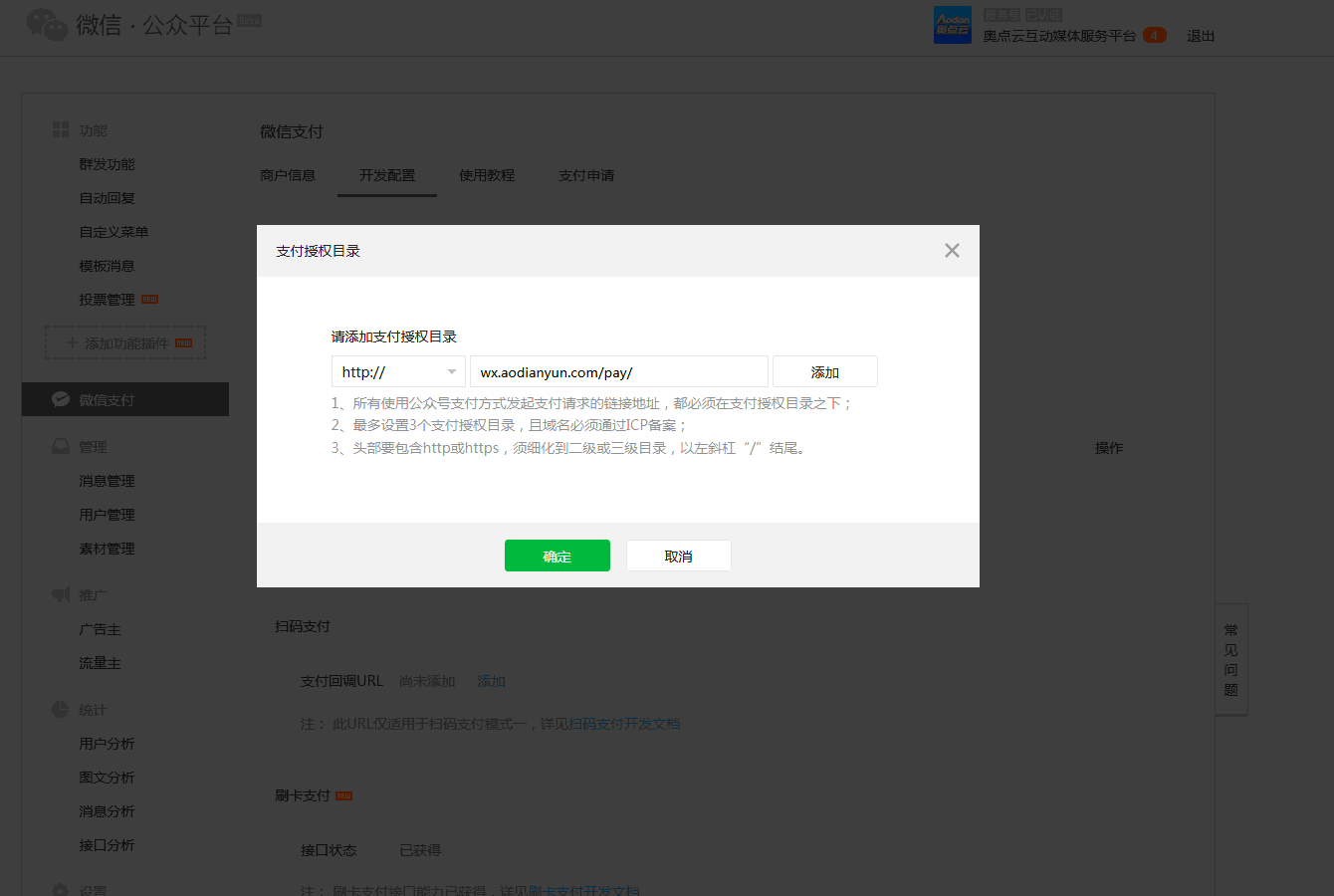Open 消息分析 in the sidebar

pyautogui.click(x=107, y=811)
